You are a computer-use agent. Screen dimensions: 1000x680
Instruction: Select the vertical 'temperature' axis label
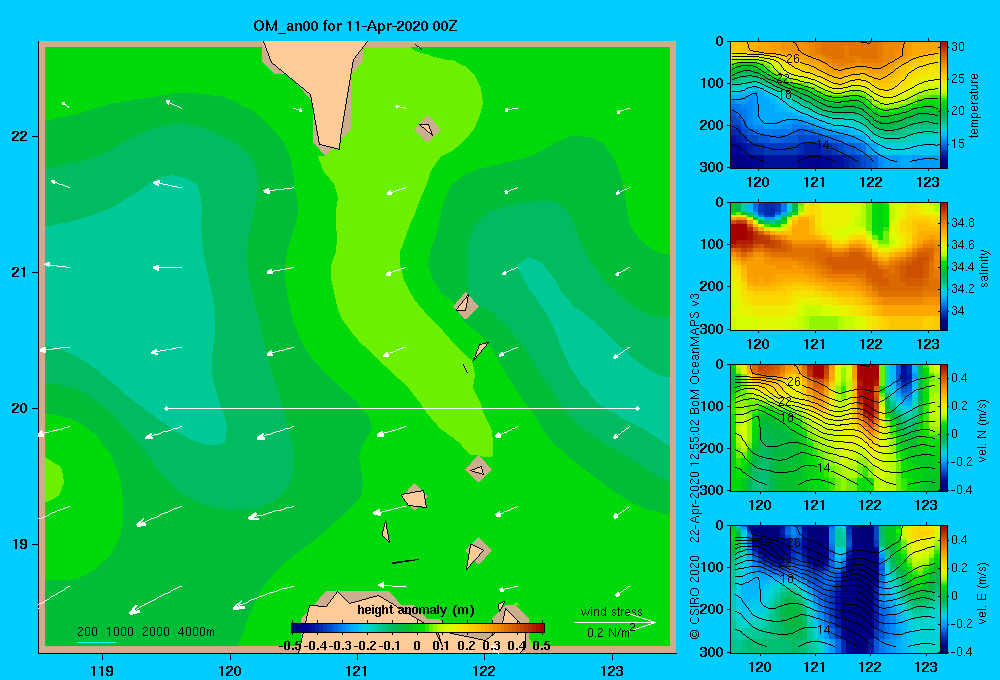coord(974,105)
